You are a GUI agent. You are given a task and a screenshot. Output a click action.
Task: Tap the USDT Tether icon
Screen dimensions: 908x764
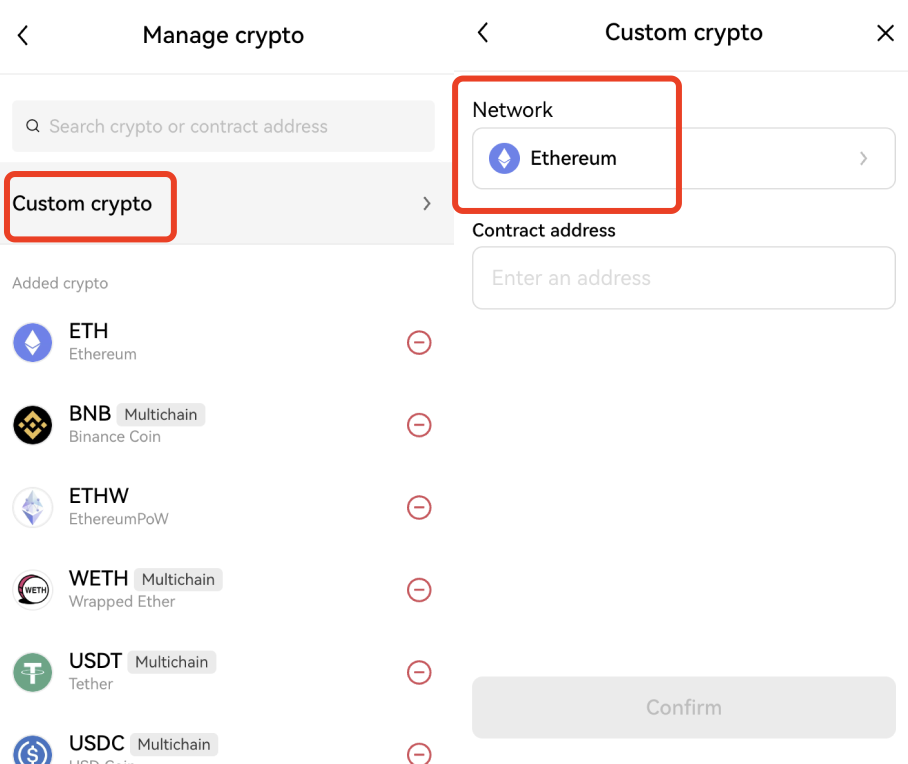click(33, 672)
